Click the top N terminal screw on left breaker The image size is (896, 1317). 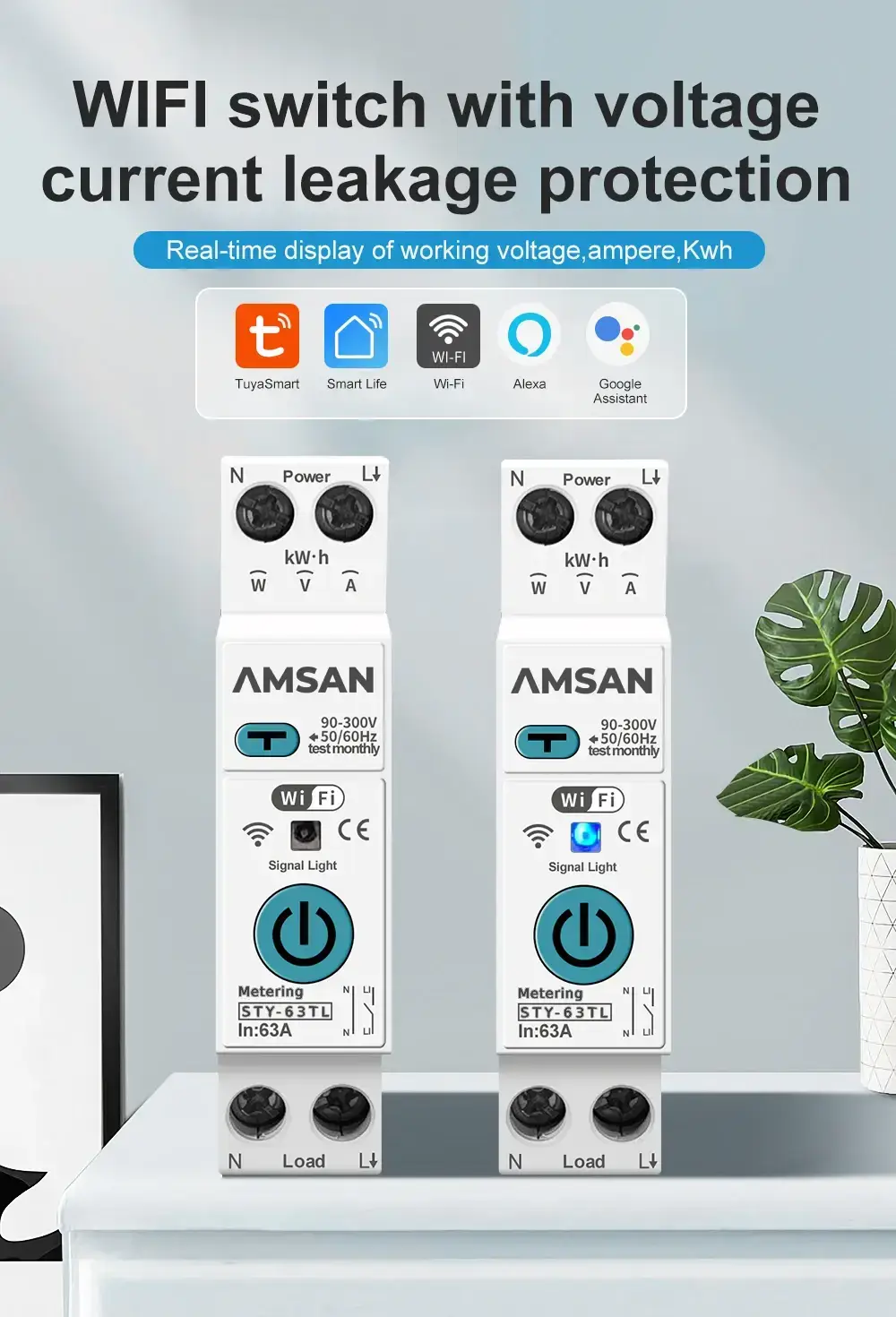click(x=265, y=514)
